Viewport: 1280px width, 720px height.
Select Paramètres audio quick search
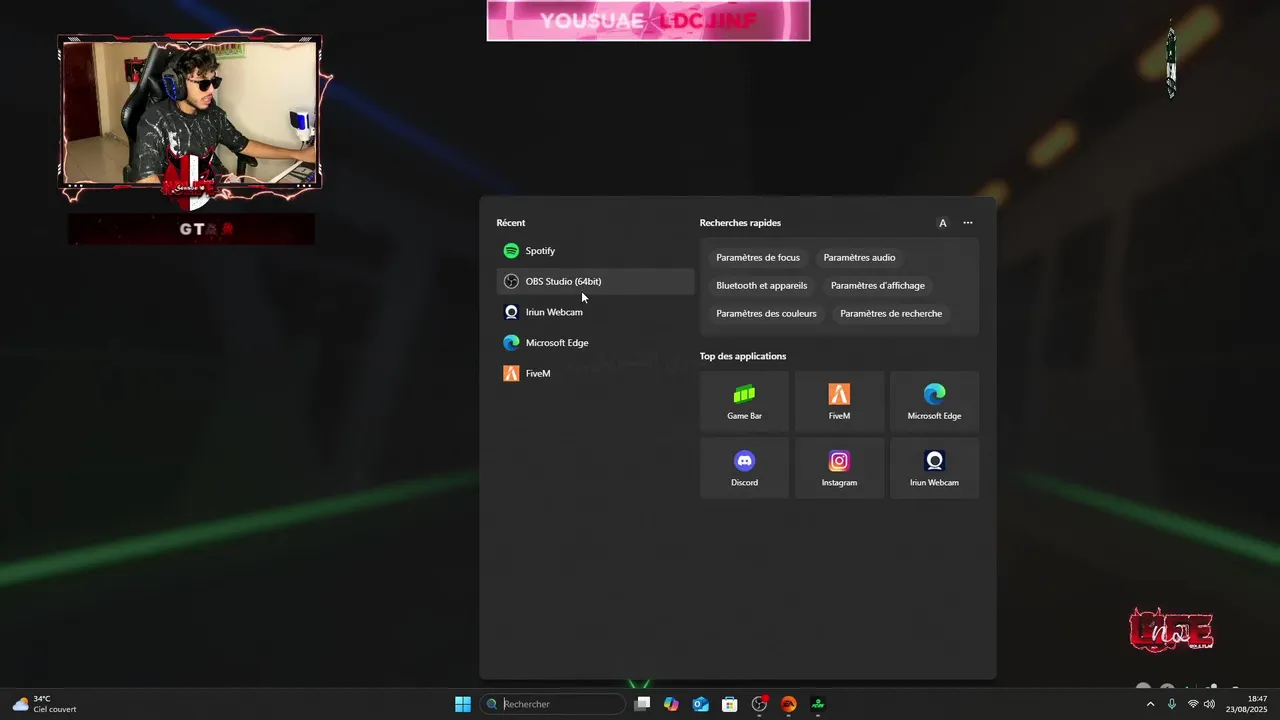click(859, 258)
